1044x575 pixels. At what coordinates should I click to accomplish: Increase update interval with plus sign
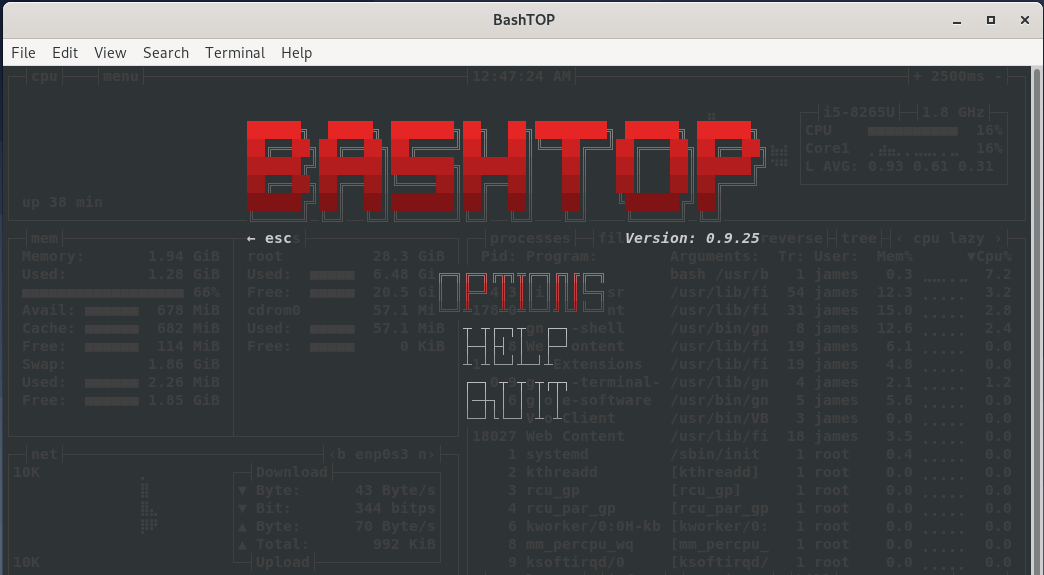[917, 77]
